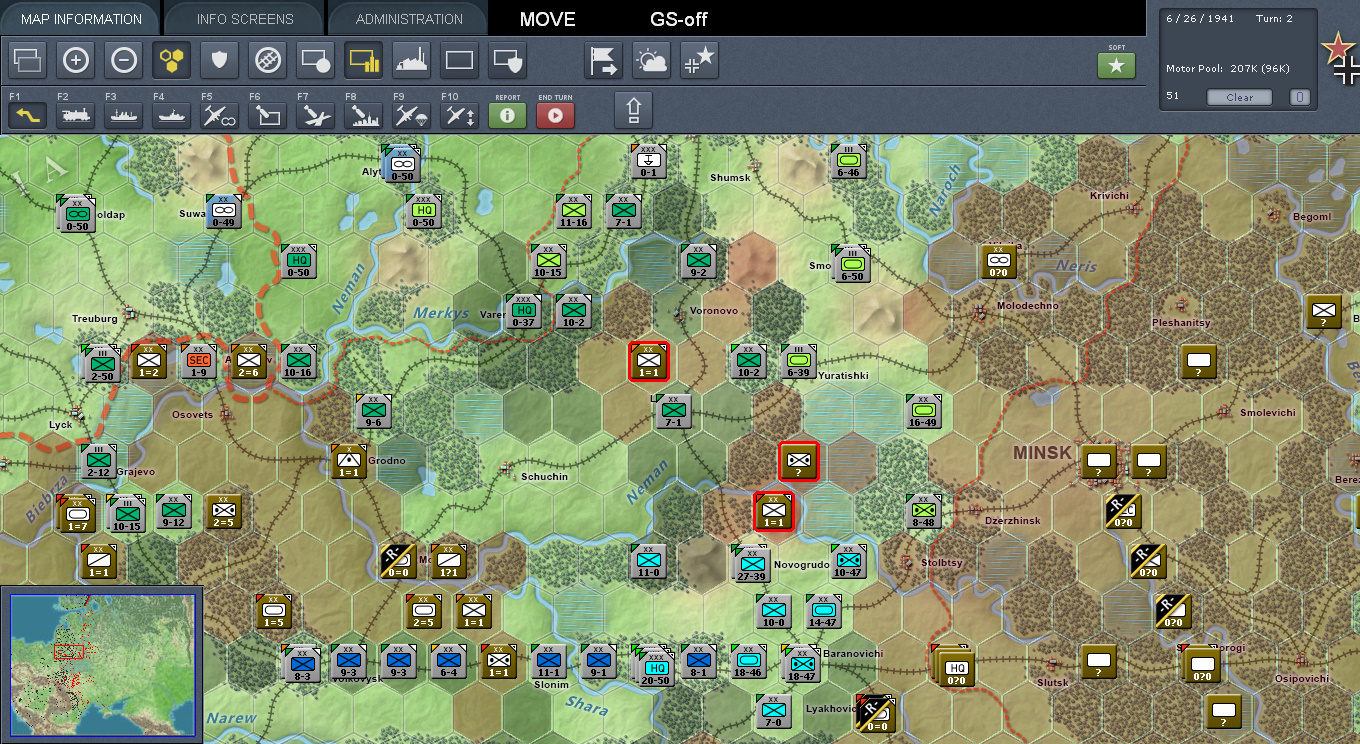Select F4 amphibious ship mode
This screenshot has height=744, width=1360.
[x=171, y=115]
